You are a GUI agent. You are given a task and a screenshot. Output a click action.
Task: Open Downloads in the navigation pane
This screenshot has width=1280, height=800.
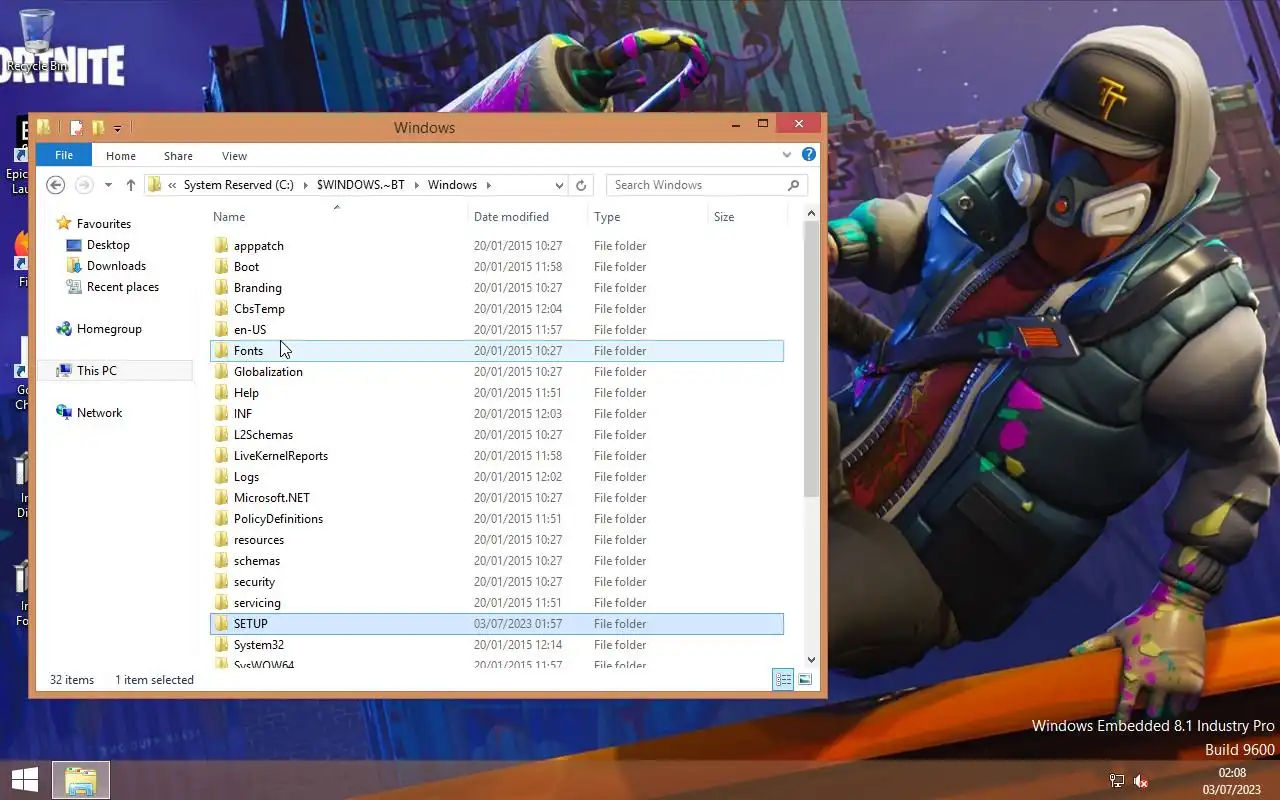(116, 266)
